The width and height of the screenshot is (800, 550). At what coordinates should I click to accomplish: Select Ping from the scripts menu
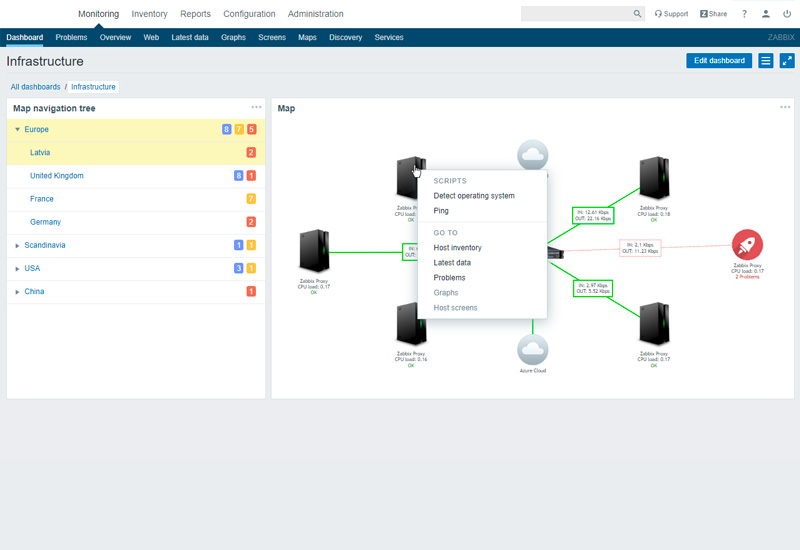[441, 211]
